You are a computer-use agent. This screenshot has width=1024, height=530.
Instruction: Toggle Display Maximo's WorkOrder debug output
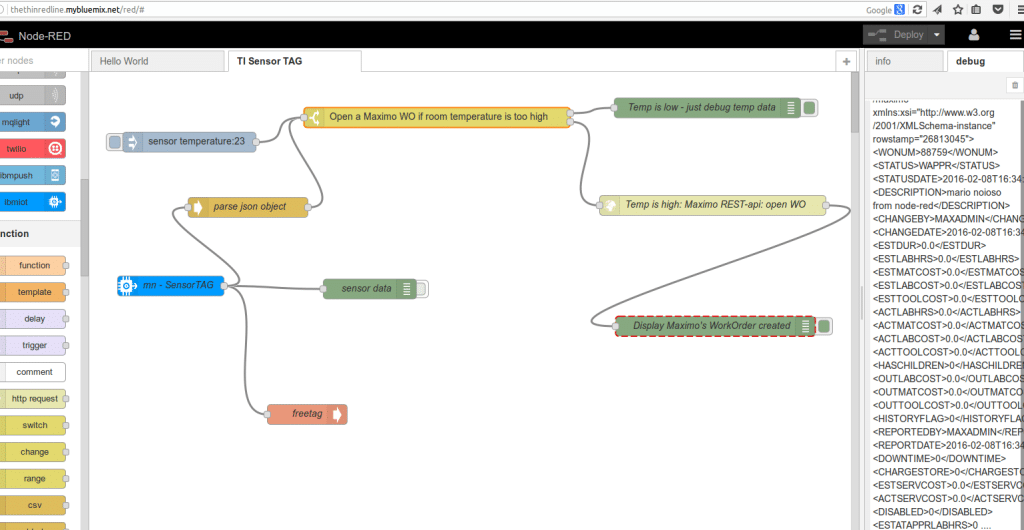pos(824,326)
